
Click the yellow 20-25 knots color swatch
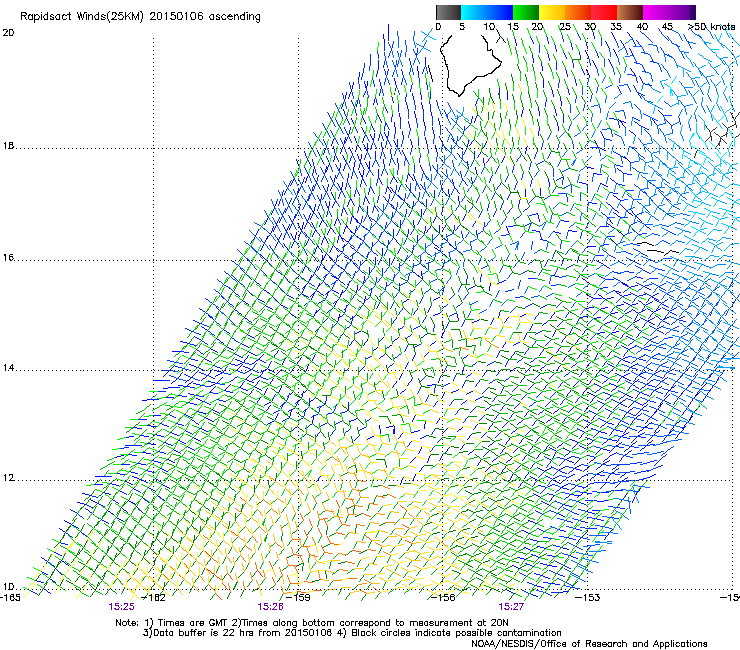(x=552, y=12)
